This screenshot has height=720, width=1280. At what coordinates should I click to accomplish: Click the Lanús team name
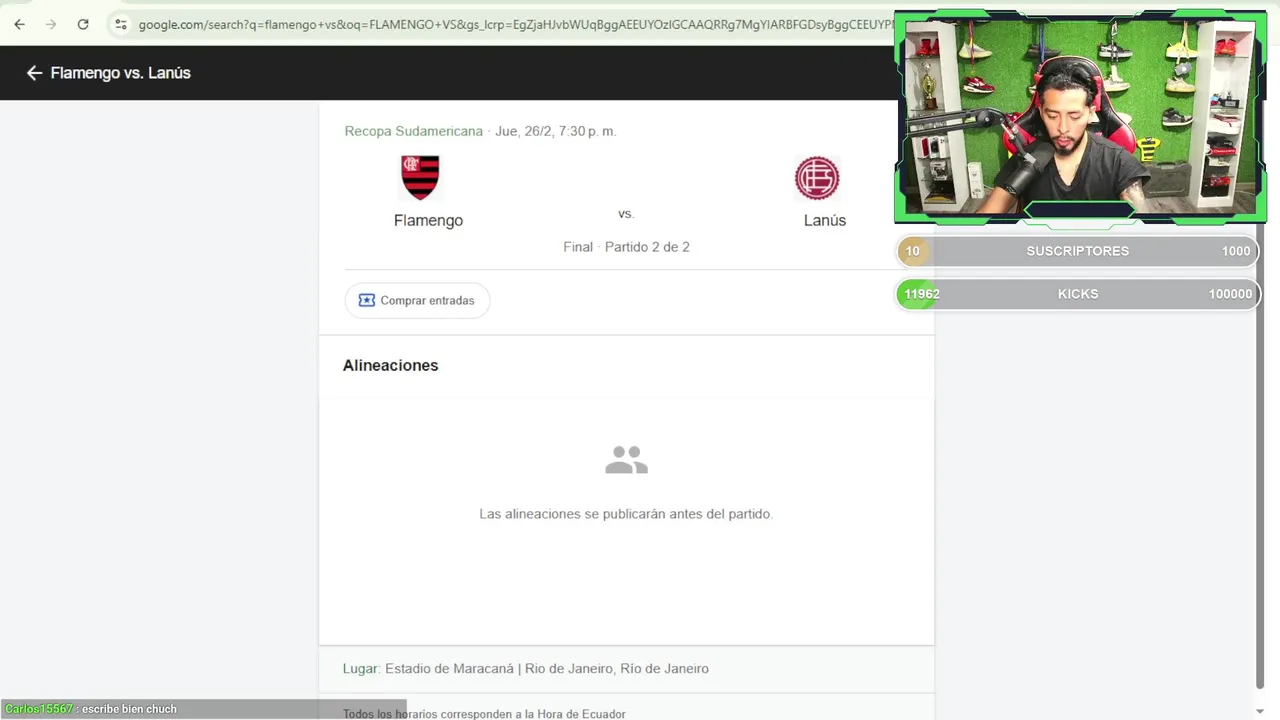pos(825,220)
